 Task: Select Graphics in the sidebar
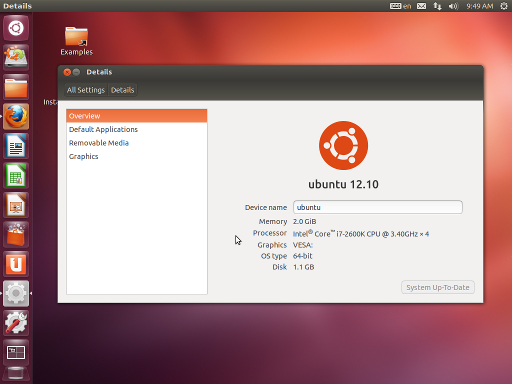point(137,156)
